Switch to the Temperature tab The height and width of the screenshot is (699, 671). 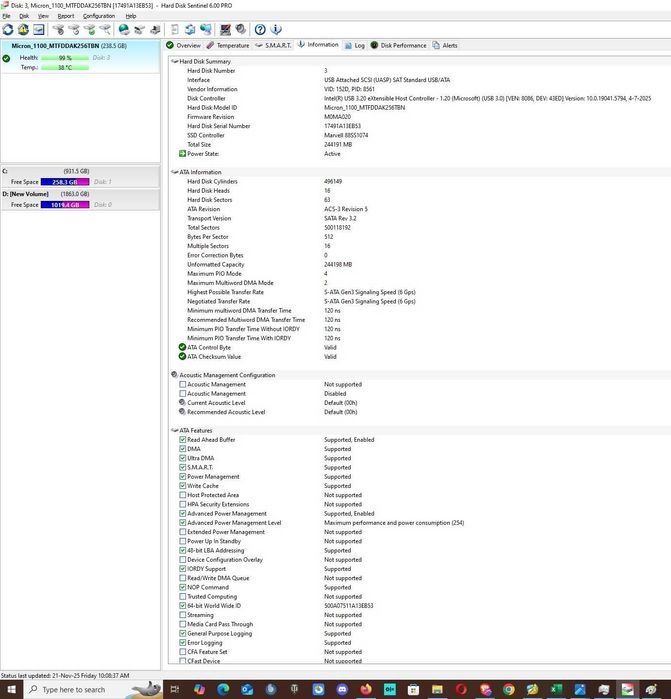click(228, 45)
